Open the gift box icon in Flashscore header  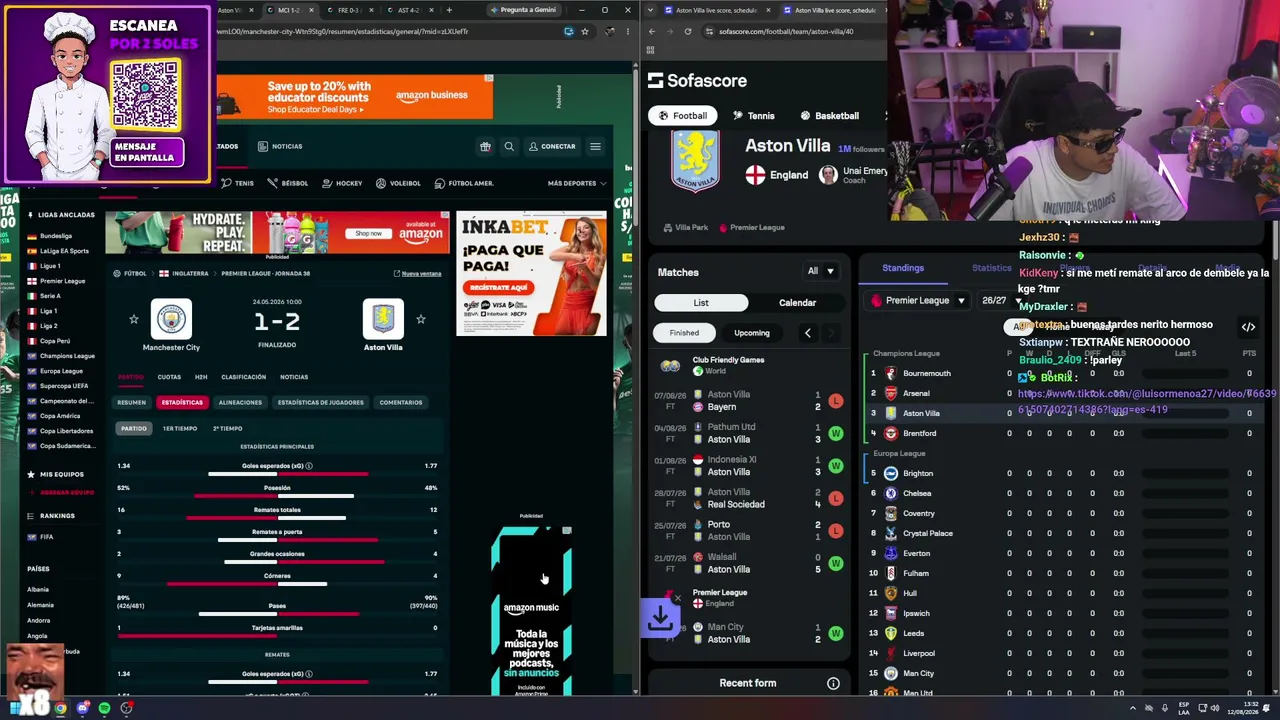tap(485, 146)
